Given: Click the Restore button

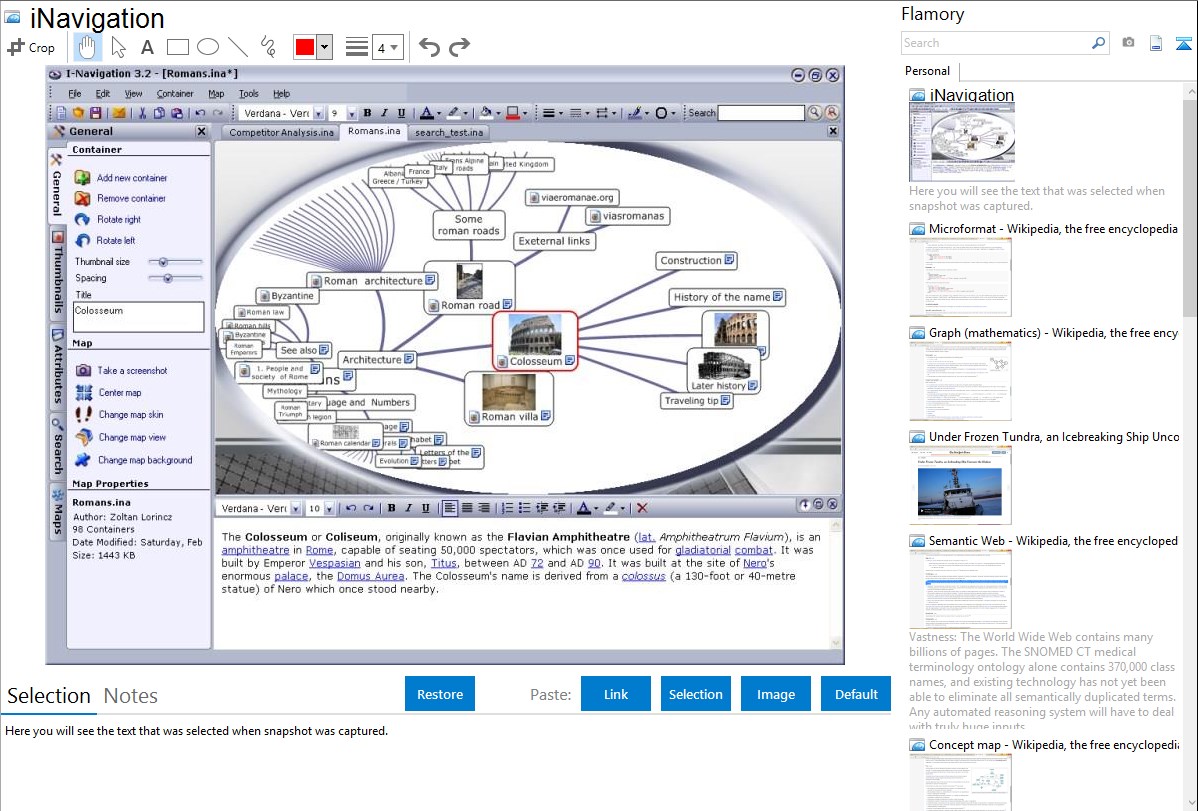Looking at the screenshot, I should point(440,694).
